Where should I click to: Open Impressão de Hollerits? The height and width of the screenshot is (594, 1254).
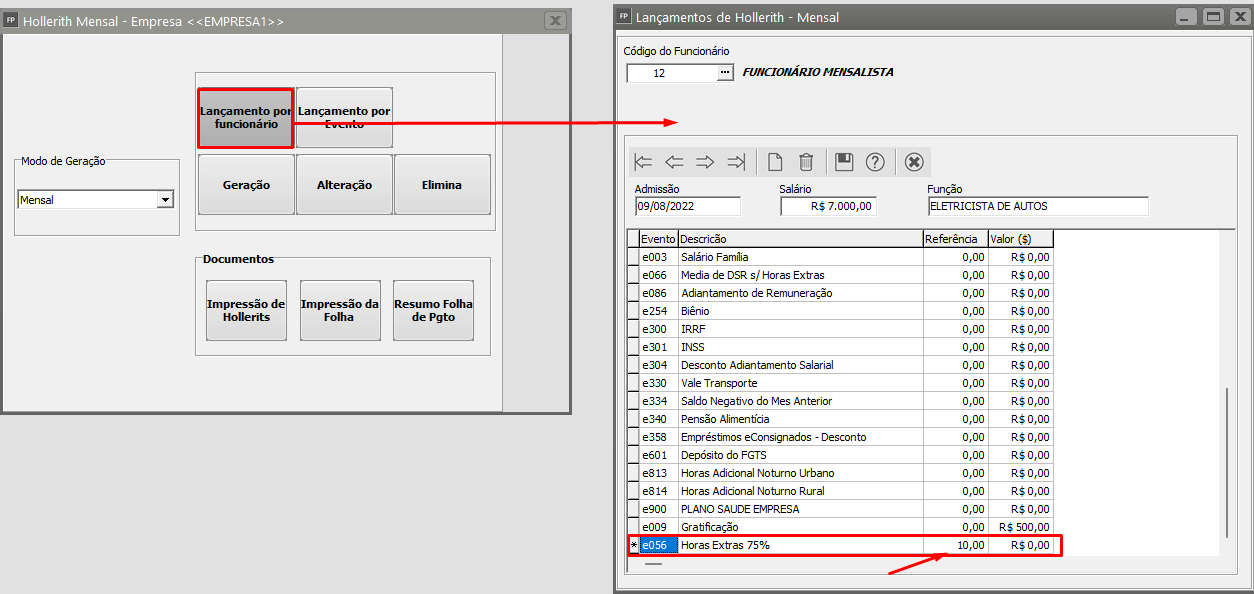(246, 311)
